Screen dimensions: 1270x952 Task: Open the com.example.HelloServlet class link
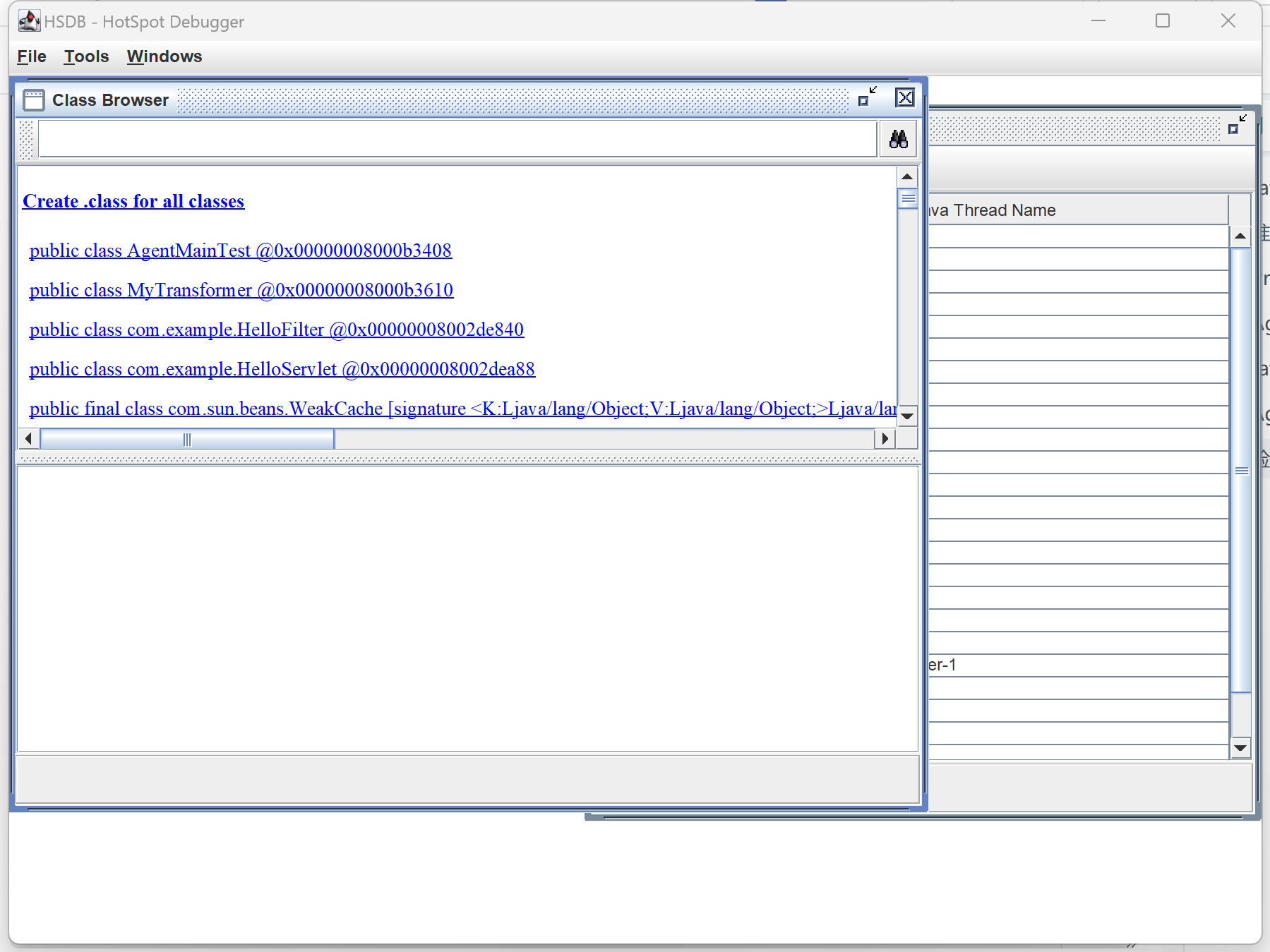tap(282, 369)
